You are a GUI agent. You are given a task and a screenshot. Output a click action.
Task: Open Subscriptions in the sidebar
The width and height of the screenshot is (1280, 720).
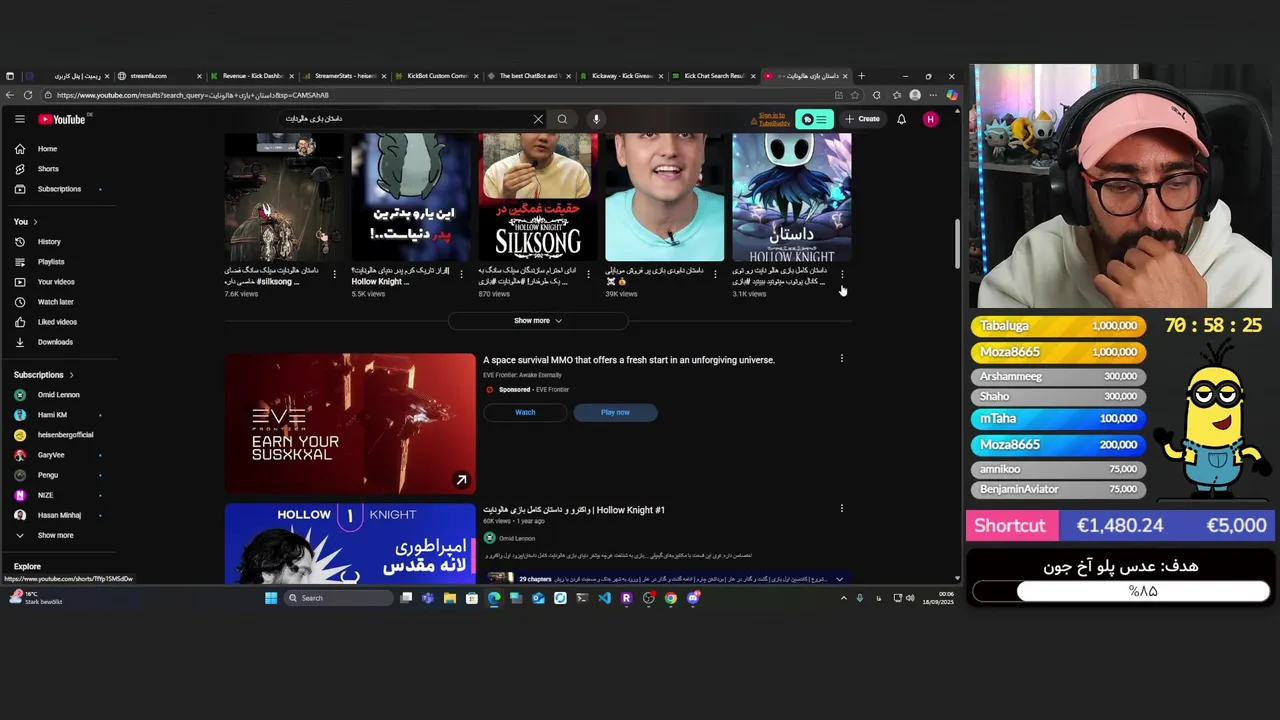click(60, 189)
